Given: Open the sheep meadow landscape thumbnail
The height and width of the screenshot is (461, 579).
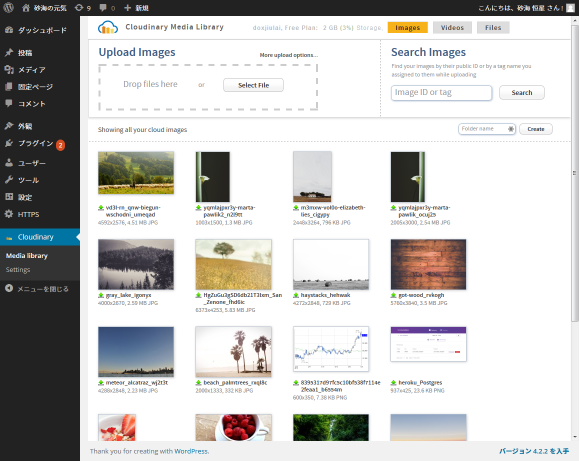Looking at the screenshot, I should (x=136, y=173).
